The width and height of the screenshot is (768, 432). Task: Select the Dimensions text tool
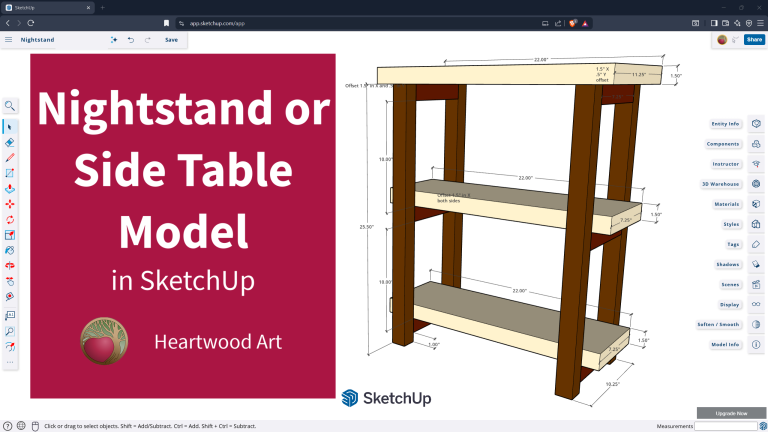[10, 315]
